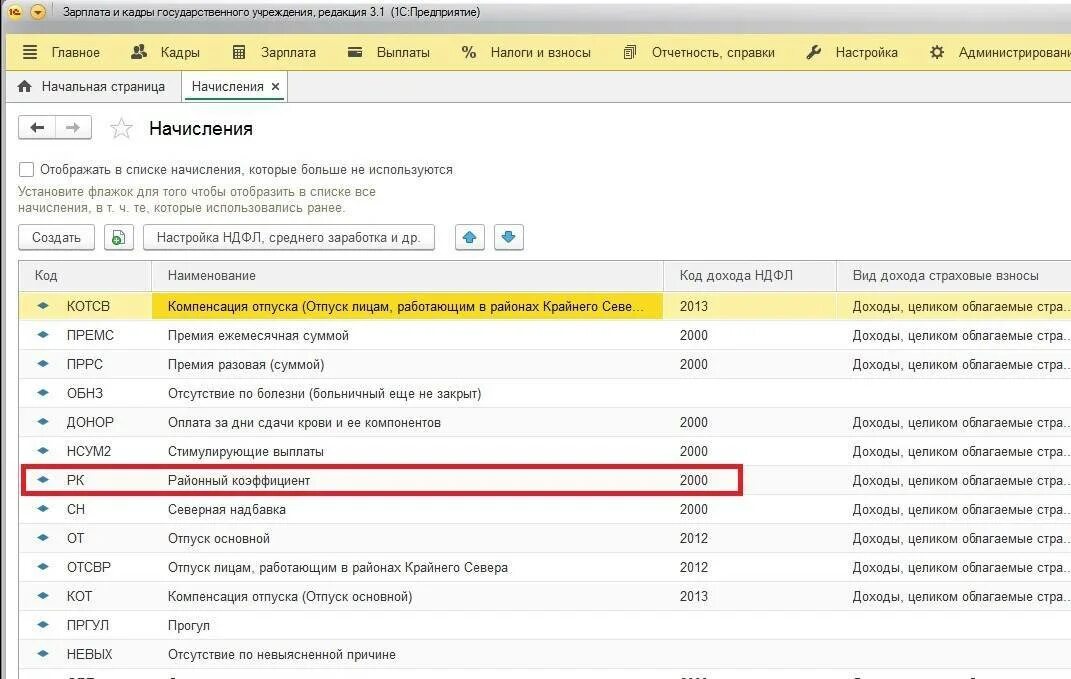Select the ПРРС row icon
Image resolution: width=1071 pixels, height=679 pixels.
(43, 363)
